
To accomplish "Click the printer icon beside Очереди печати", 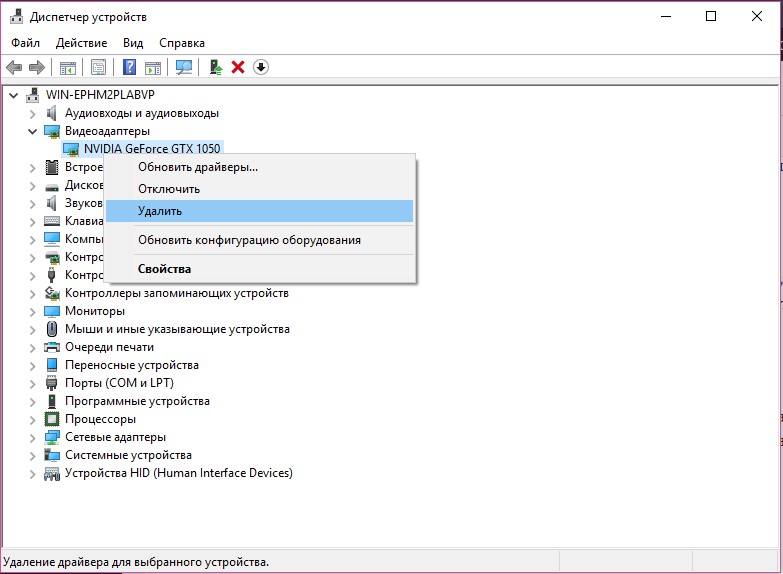I will click(52, 347).
